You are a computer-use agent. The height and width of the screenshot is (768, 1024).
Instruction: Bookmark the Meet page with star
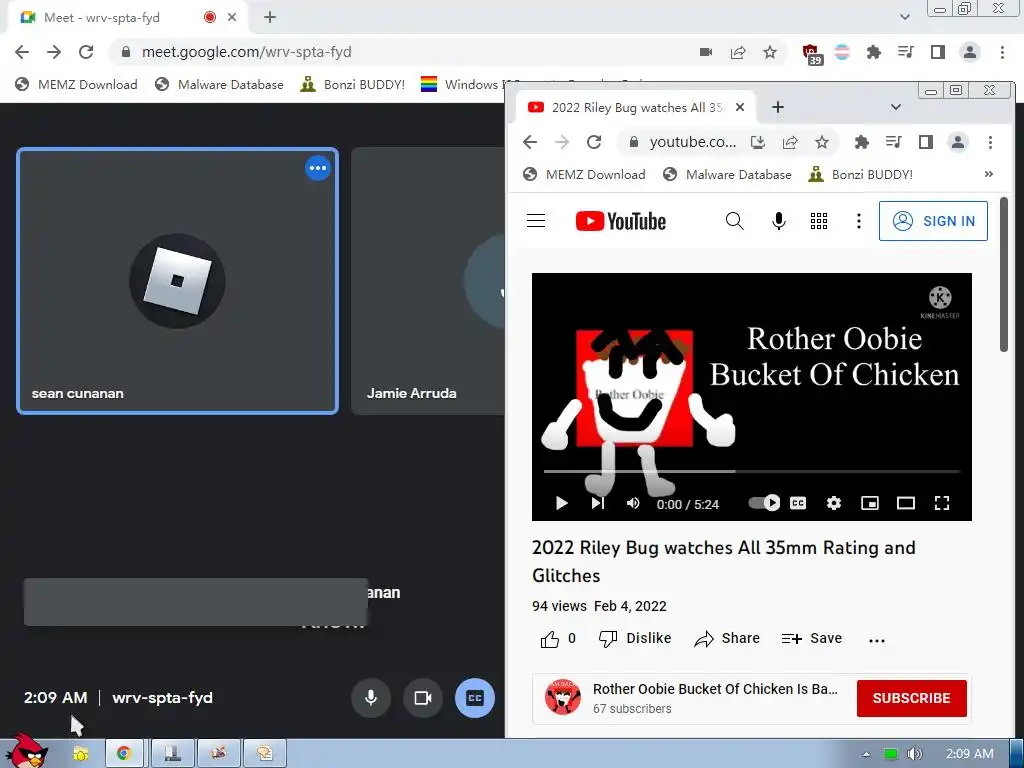tap(770, 52)
